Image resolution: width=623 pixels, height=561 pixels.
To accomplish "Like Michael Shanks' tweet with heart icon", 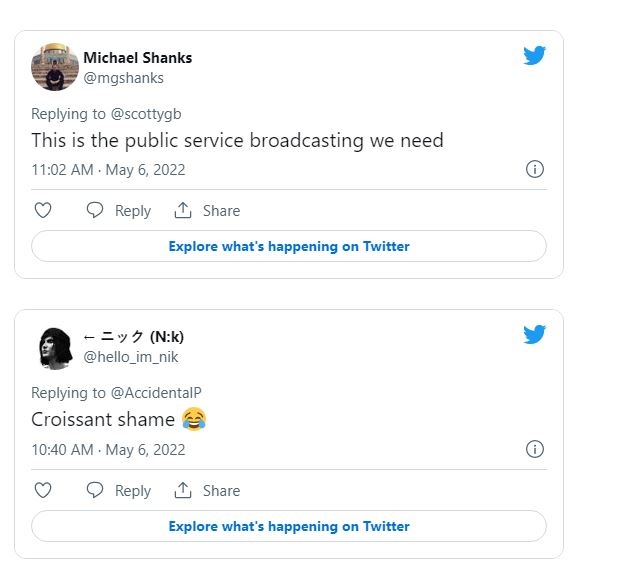I will (43, 210).
